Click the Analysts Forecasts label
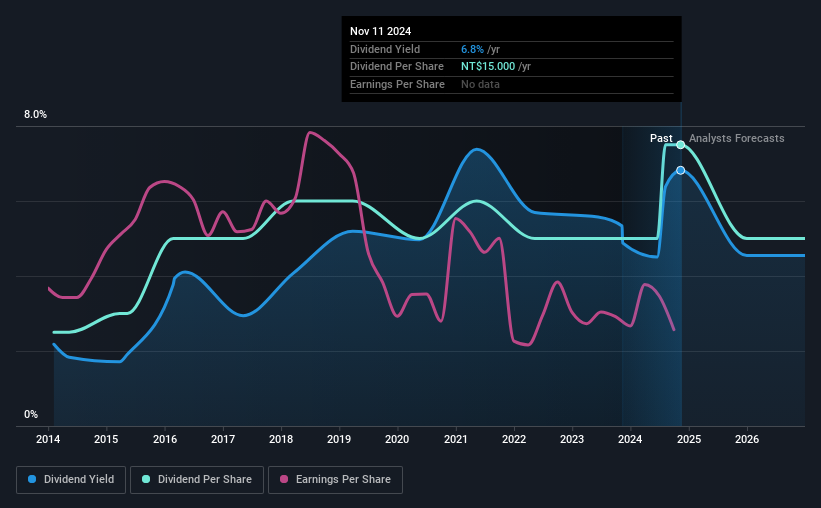Screen dimensions: 821x508 pyautogui.click(x=736, y=138)
